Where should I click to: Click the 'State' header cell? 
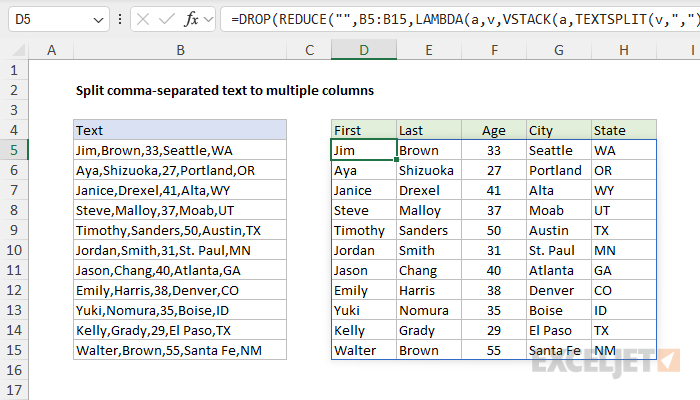point(624,130)
